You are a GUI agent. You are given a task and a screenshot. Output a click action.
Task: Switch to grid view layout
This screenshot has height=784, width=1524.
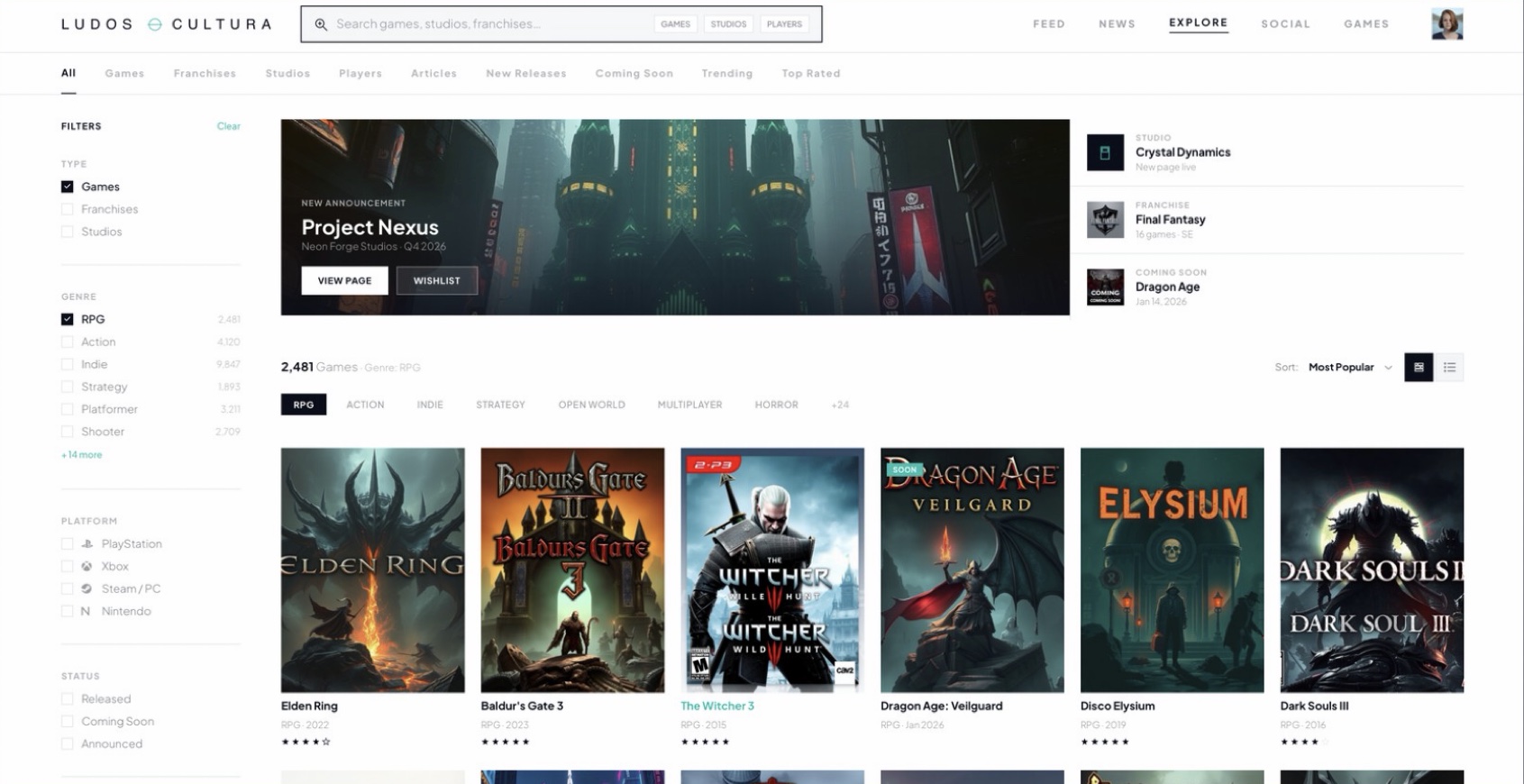(1419, 368)
